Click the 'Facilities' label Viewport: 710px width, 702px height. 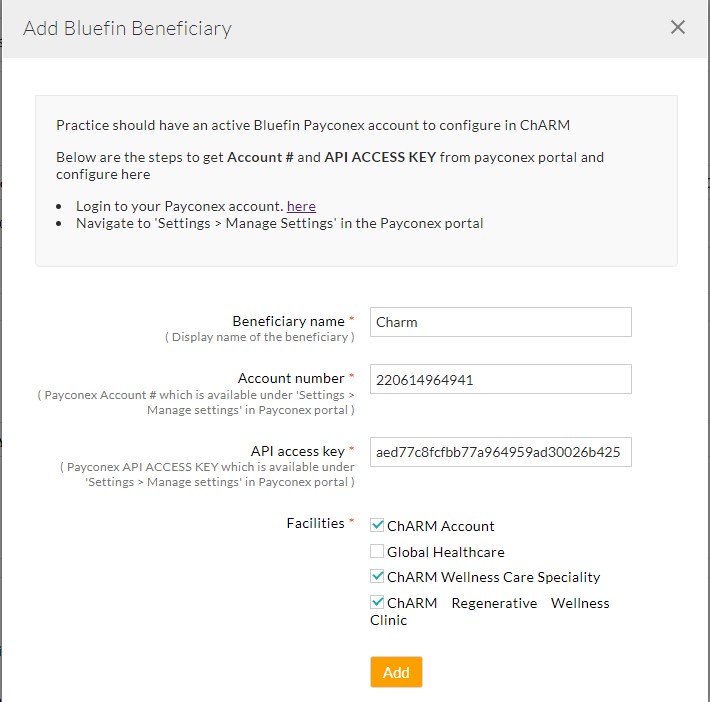(316, 523)
